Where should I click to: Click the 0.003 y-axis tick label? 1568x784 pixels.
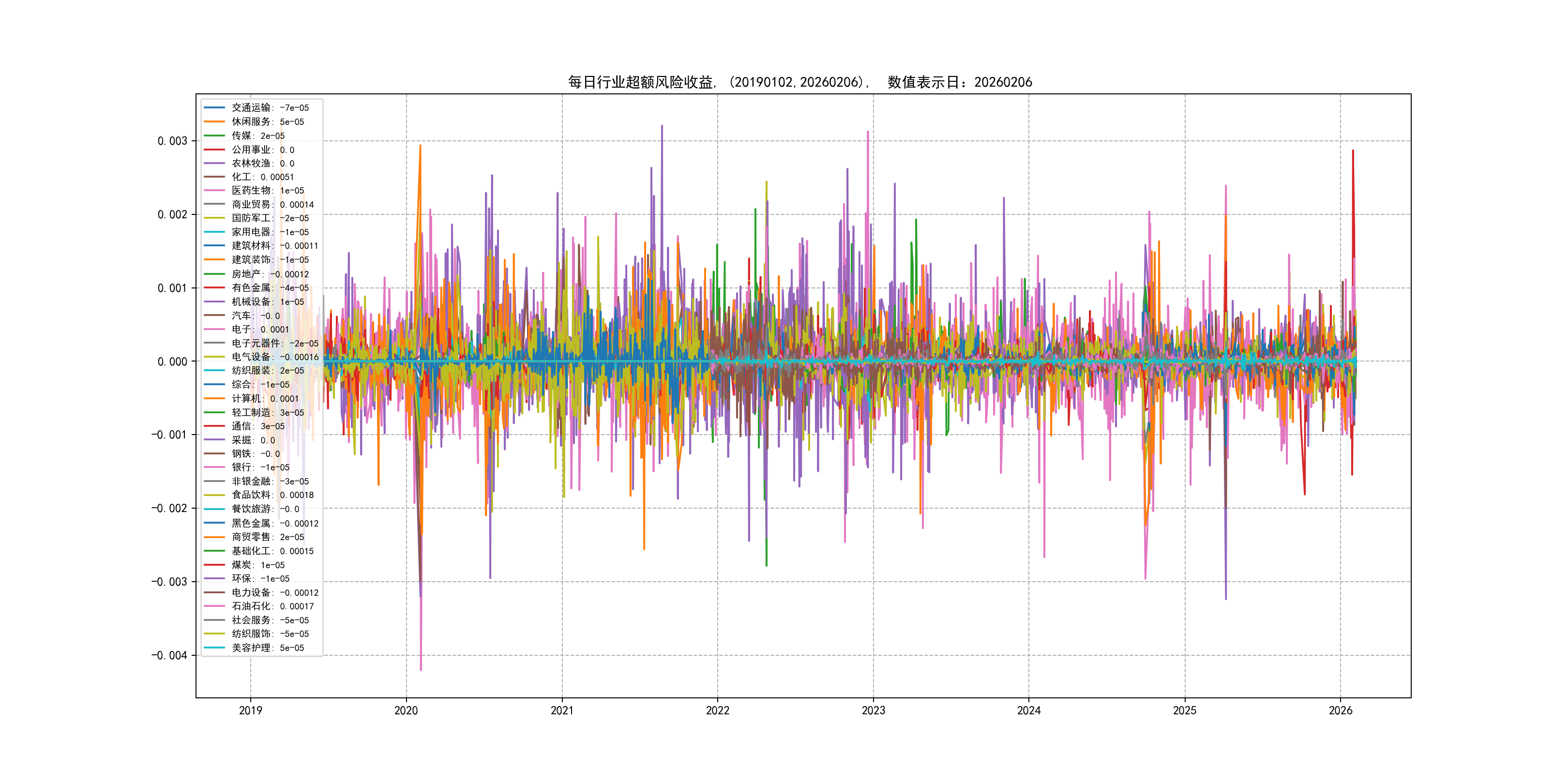pyautogui.click(x=172, y=141)
